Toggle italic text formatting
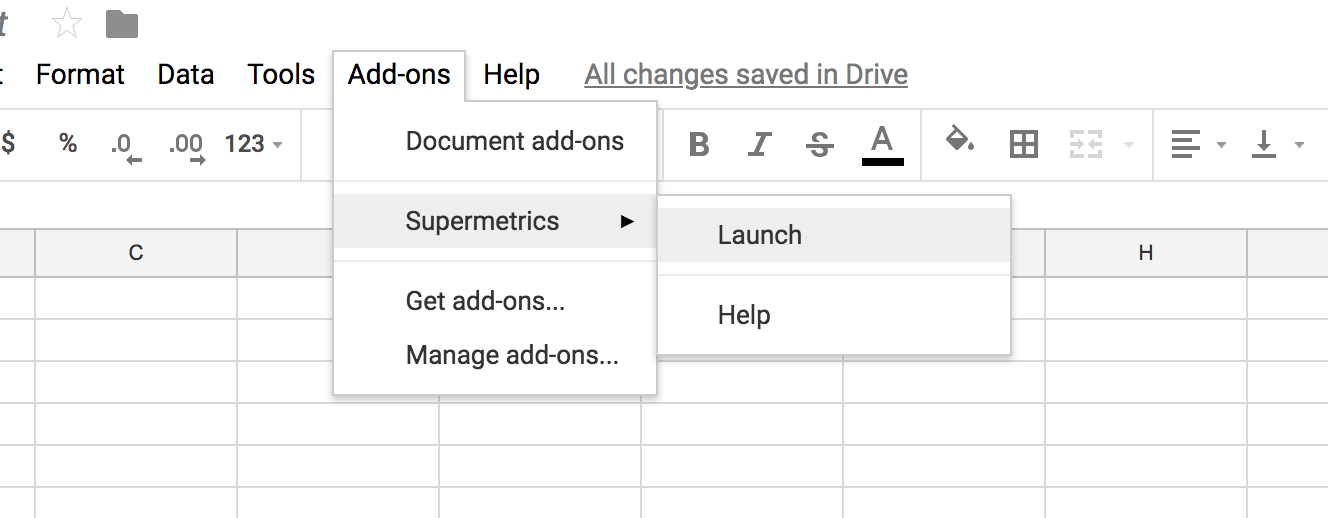The height and width of the screenshot is (518, 1328). (759, 145)
